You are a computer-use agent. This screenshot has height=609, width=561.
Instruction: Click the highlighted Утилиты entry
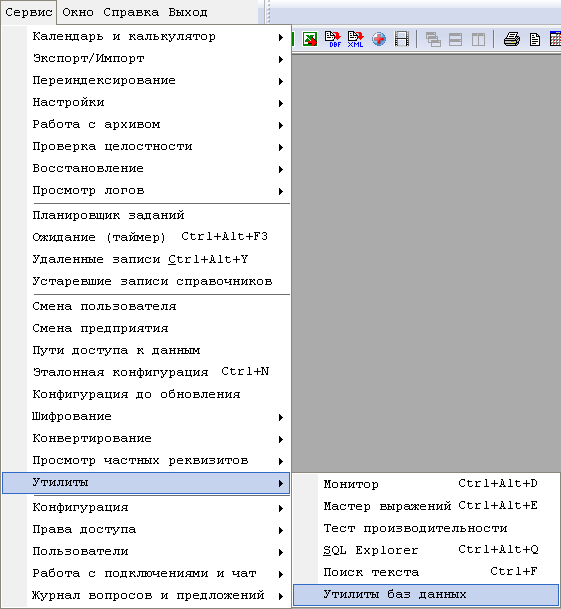[x=146, y=483]
